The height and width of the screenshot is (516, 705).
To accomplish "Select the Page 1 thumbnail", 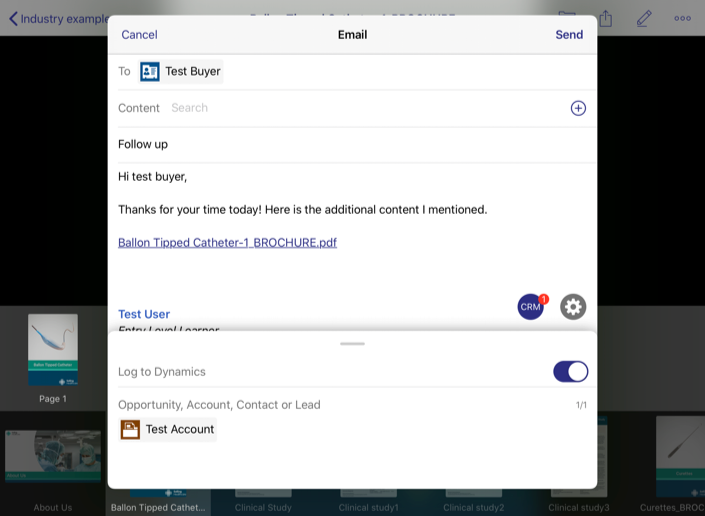I will (x=53, y=351).
